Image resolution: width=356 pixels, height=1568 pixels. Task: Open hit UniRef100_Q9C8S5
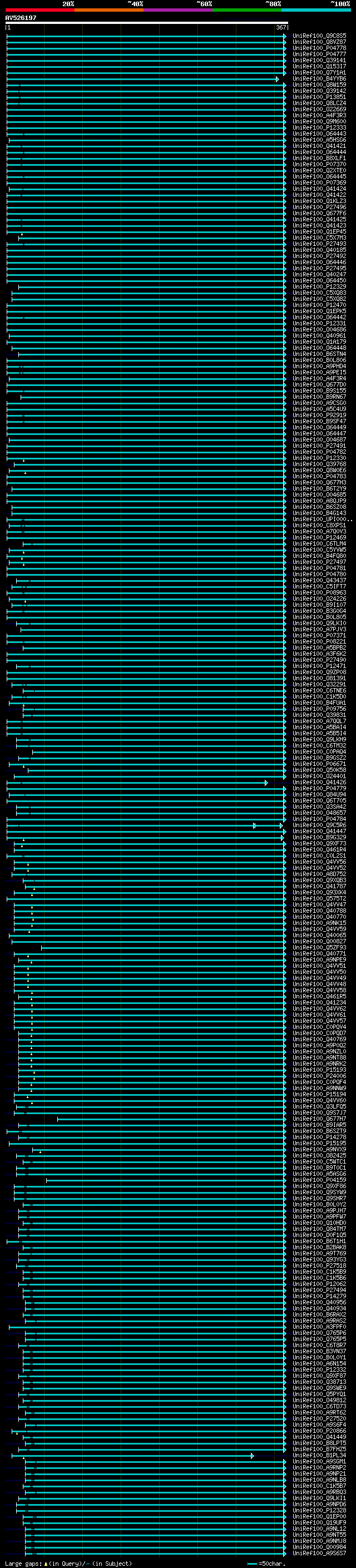pos(319,36)
